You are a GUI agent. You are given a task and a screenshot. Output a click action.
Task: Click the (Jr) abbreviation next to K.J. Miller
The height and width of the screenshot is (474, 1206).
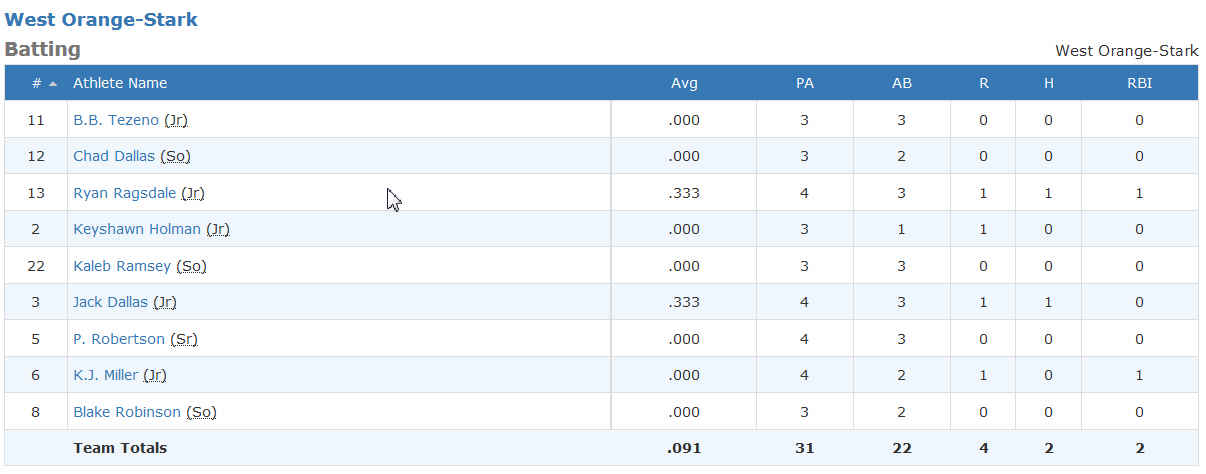[155, 375]
